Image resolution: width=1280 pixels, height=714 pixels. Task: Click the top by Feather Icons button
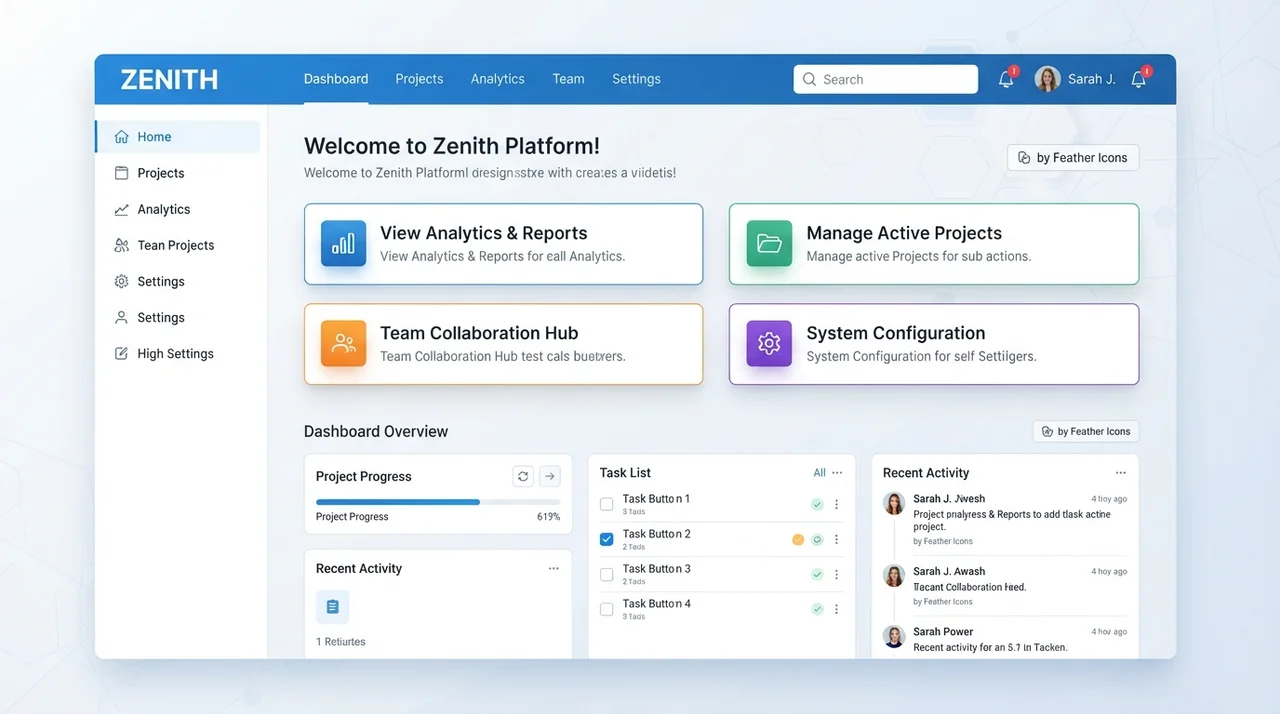click(x=1073, y=158)
